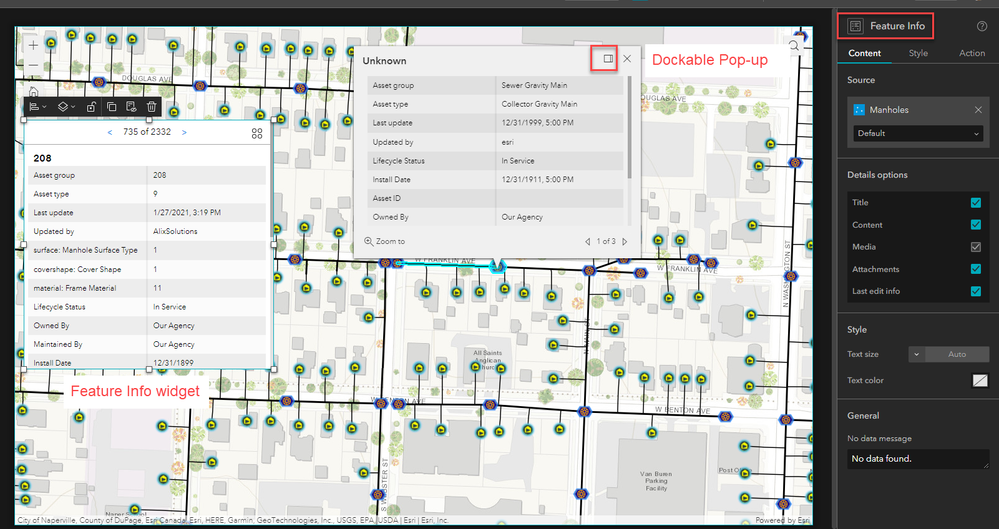Toggle the Attachments checkbox
This screenshot has width=999, height=529.
[x=975, y=269]
